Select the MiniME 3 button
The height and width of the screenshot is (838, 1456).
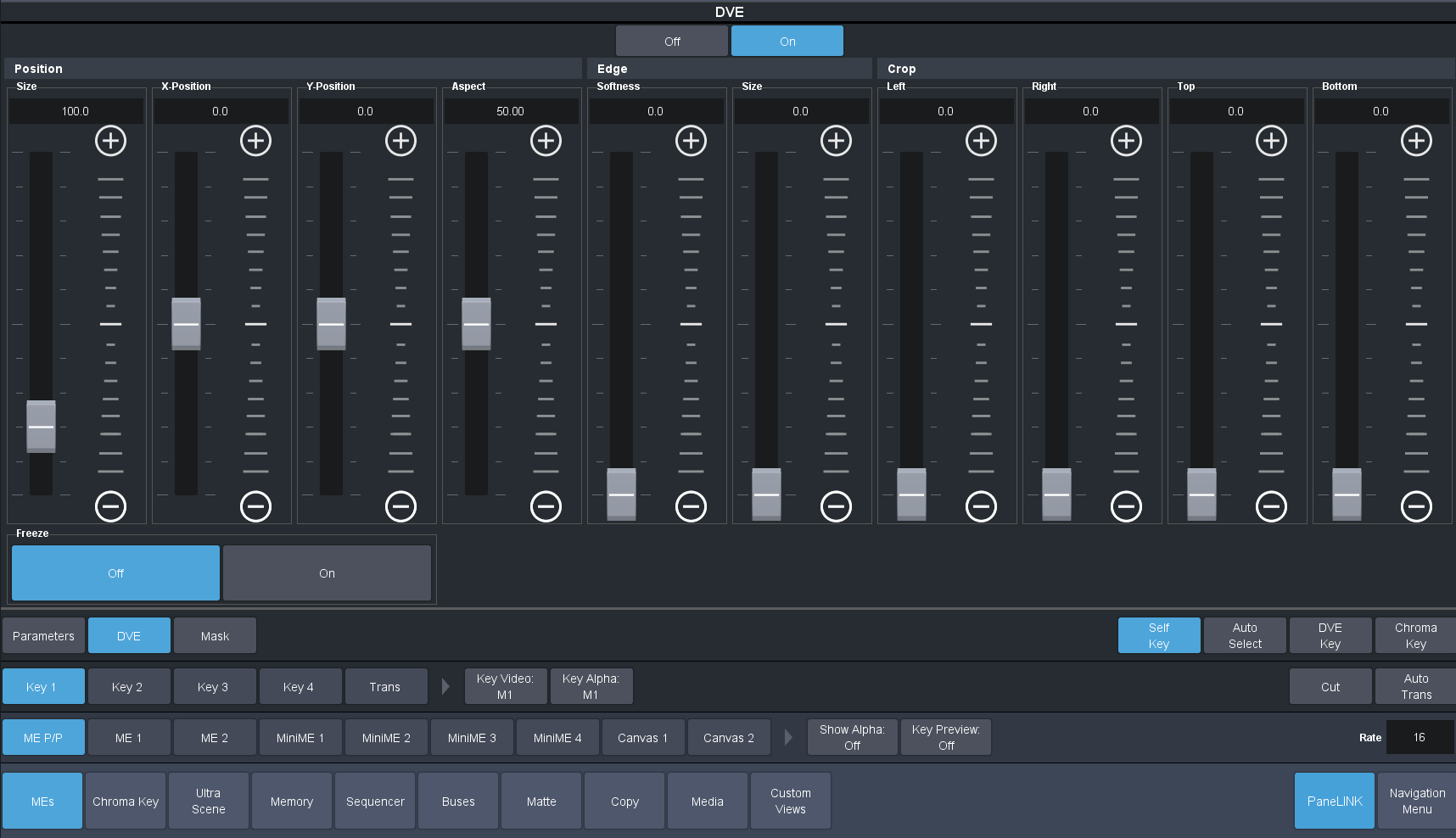tap(472, 737)
